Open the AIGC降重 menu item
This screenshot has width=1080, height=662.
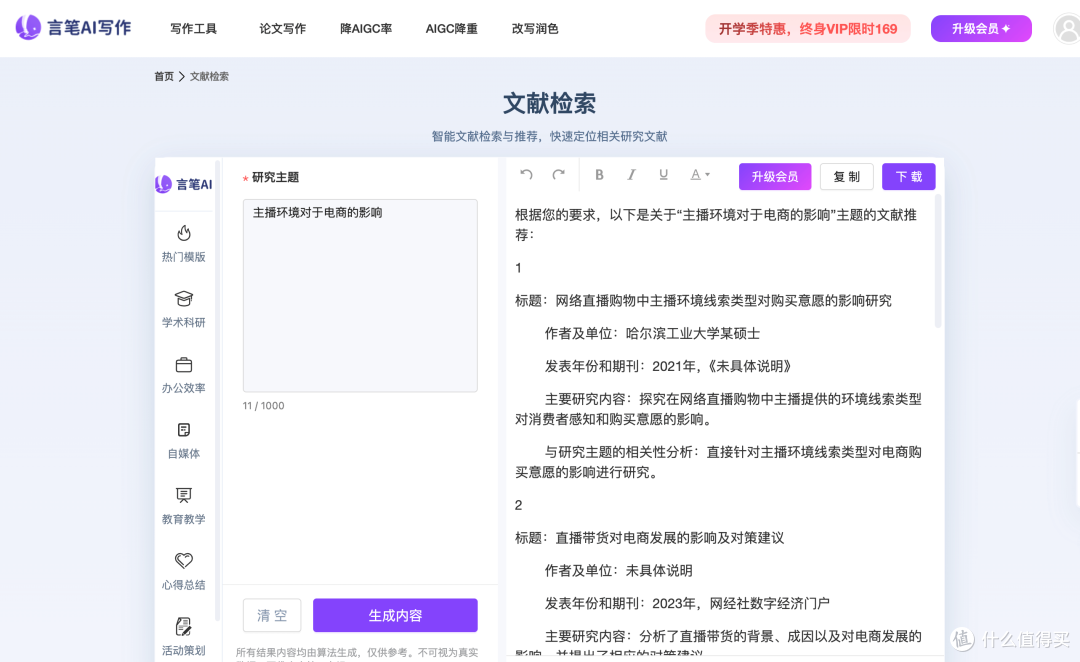(x=452, y=29)
